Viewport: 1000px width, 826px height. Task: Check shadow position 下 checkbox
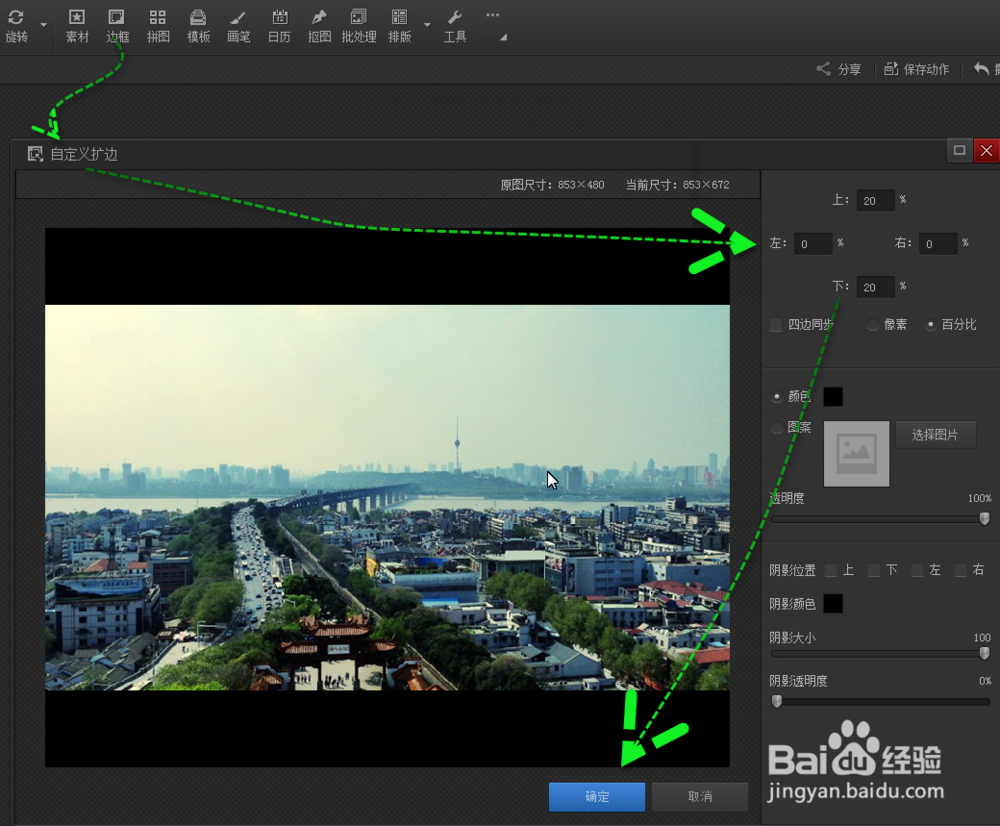pyautogui.click(x=874, y=570)
